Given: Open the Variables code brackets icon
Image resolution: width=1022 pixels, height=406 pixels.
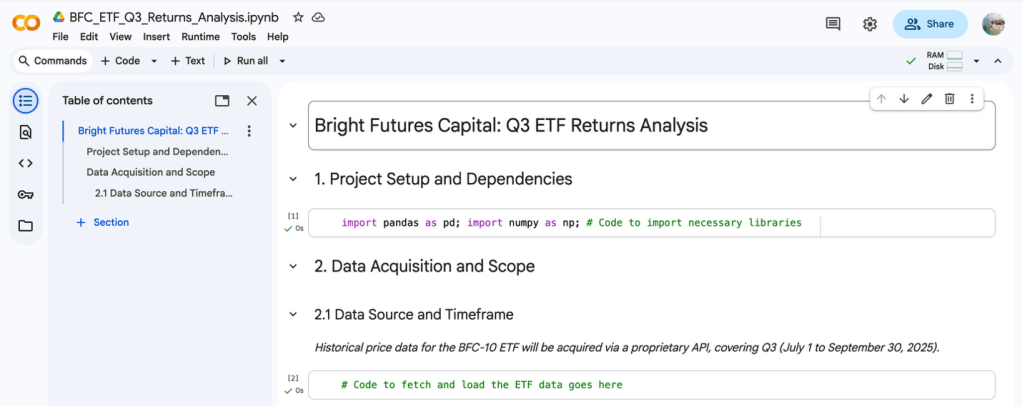Looking at the screenshot, I should tap(25, 163).
